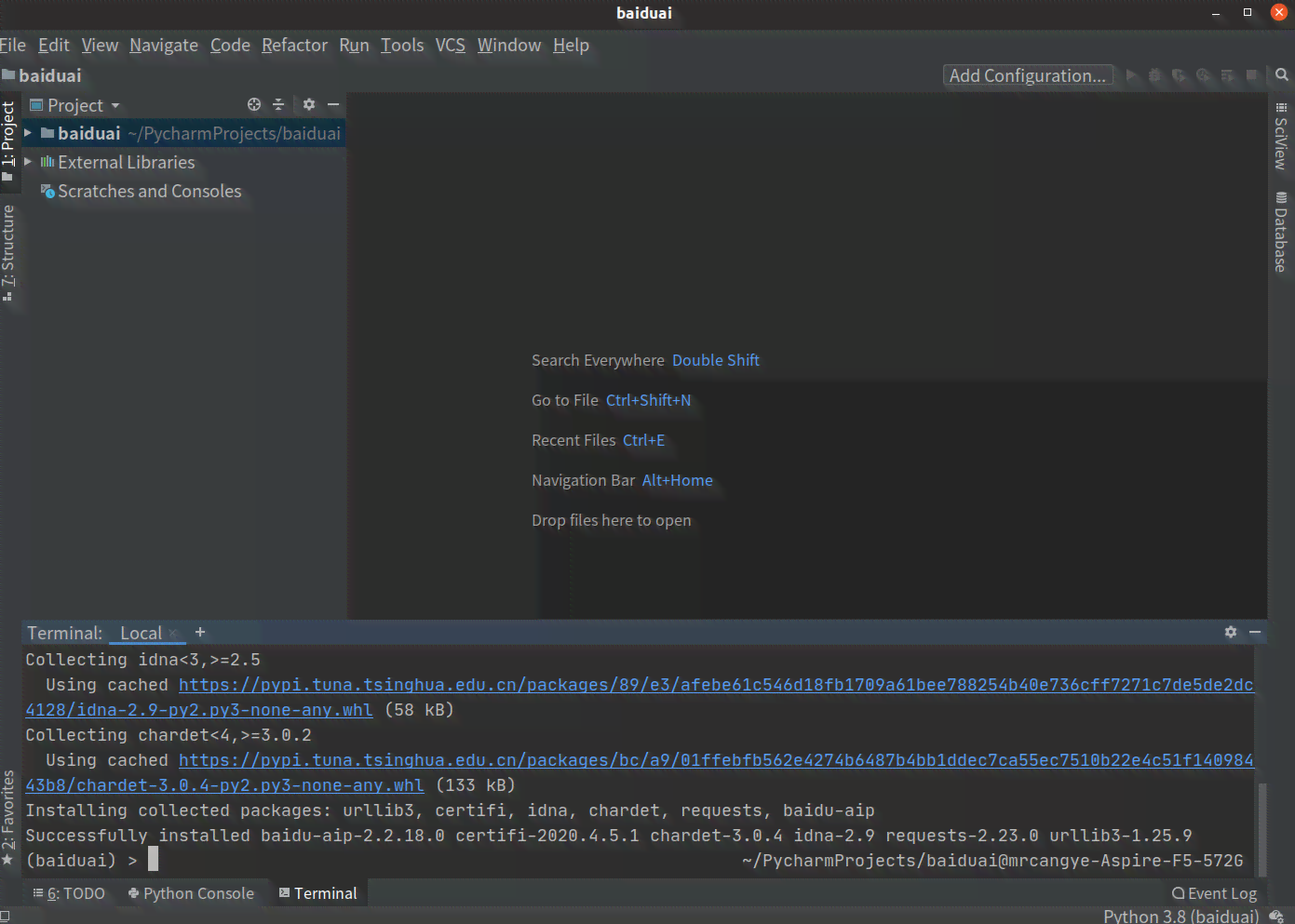Click the locate/scroll-from-source target icon

click(254, 104)
